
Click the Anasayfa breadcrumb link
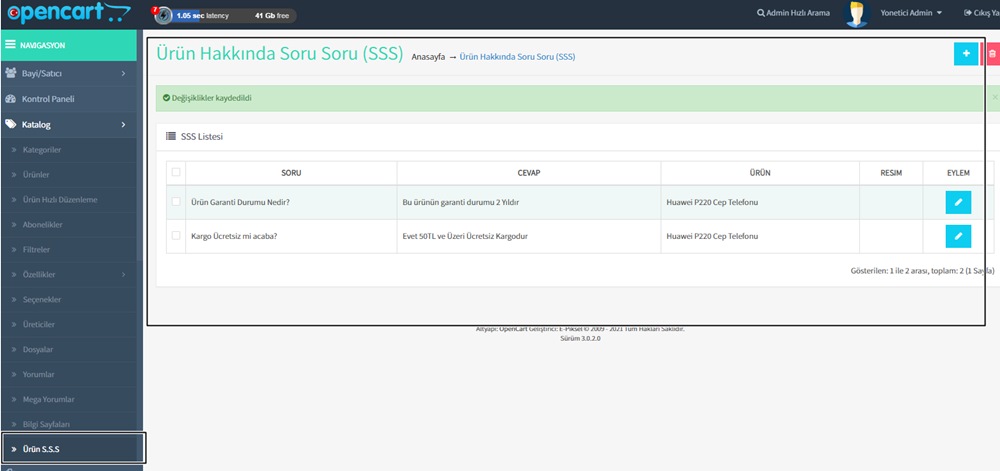pyautogui.click(x=428, y=57)
